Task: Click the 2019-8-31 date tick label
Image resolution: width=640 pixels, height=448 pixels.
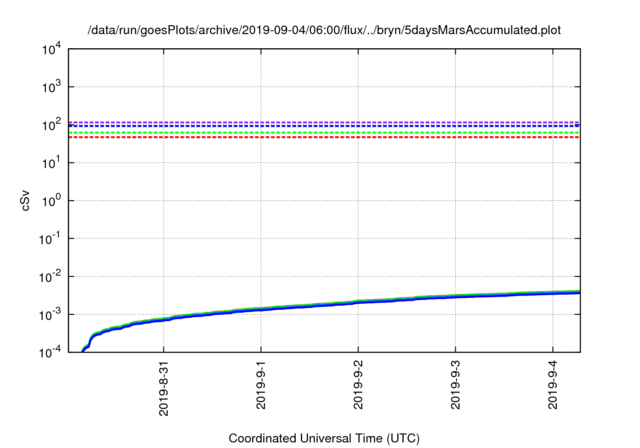Action: point(164,388)
